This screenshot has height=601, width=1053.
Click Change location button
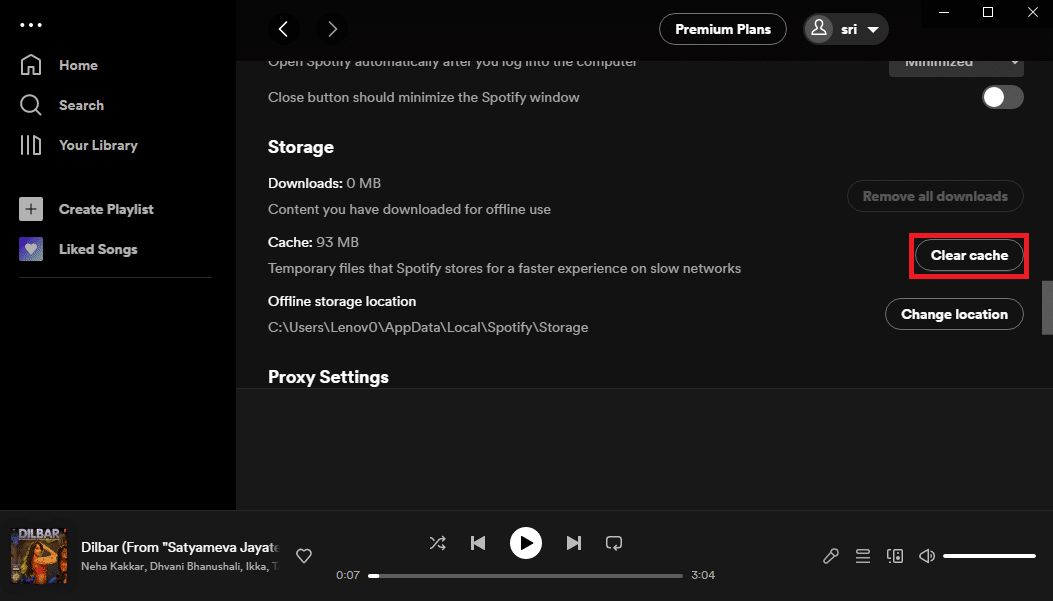(954, 314)
